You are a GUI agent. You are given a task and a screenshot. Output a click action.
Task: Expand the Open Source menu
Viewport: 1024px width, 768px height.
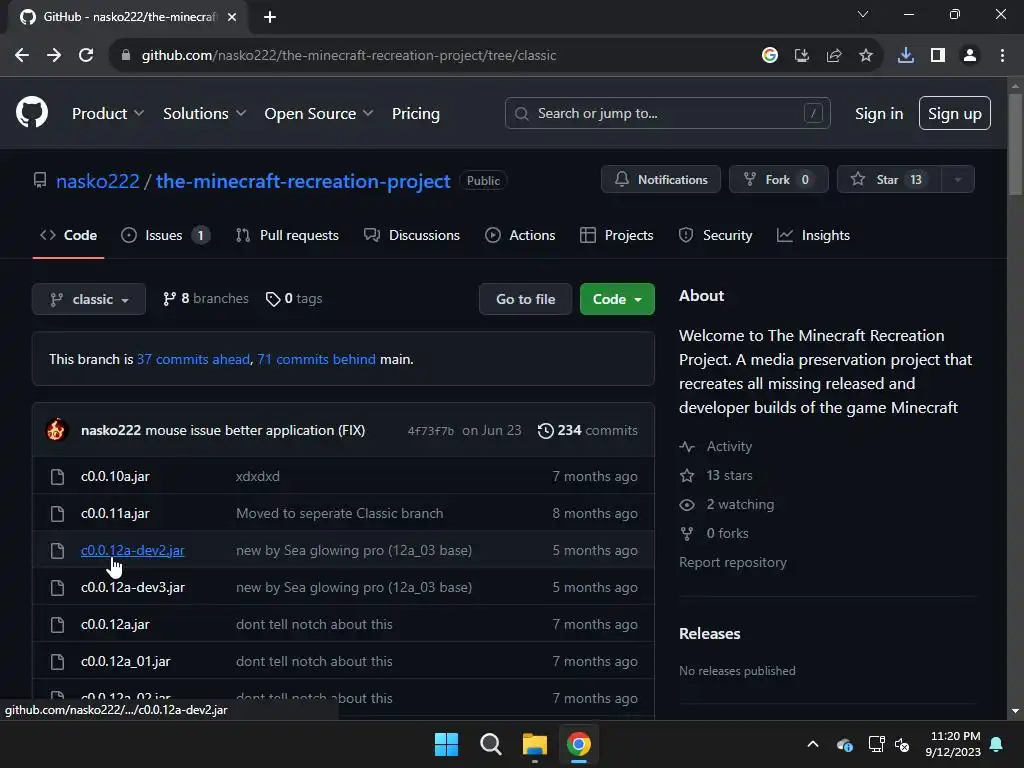point(319,114)
